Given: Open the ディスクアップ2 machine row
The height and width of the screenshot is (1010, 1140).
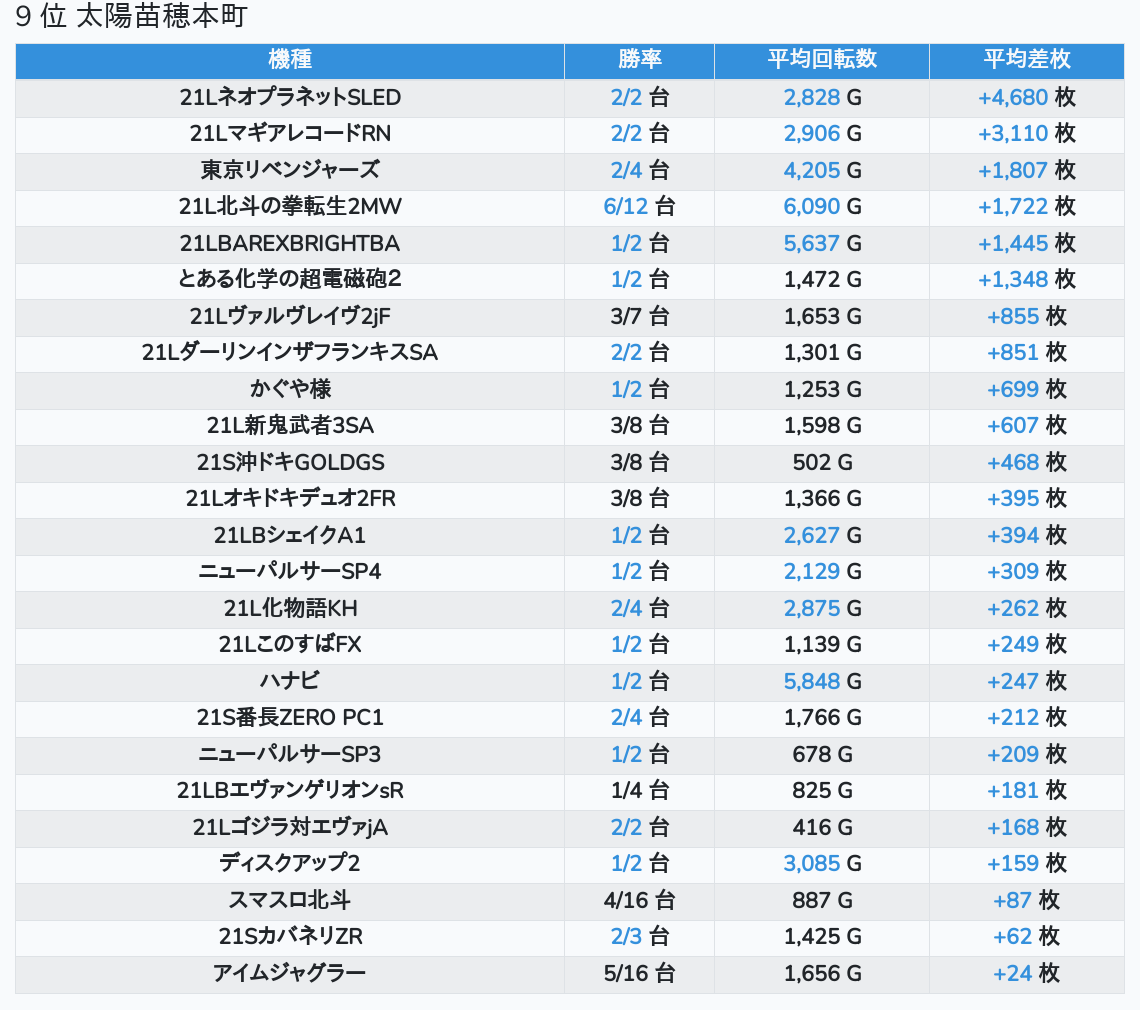Looking at the screenshot, I should tap(290, 864).
